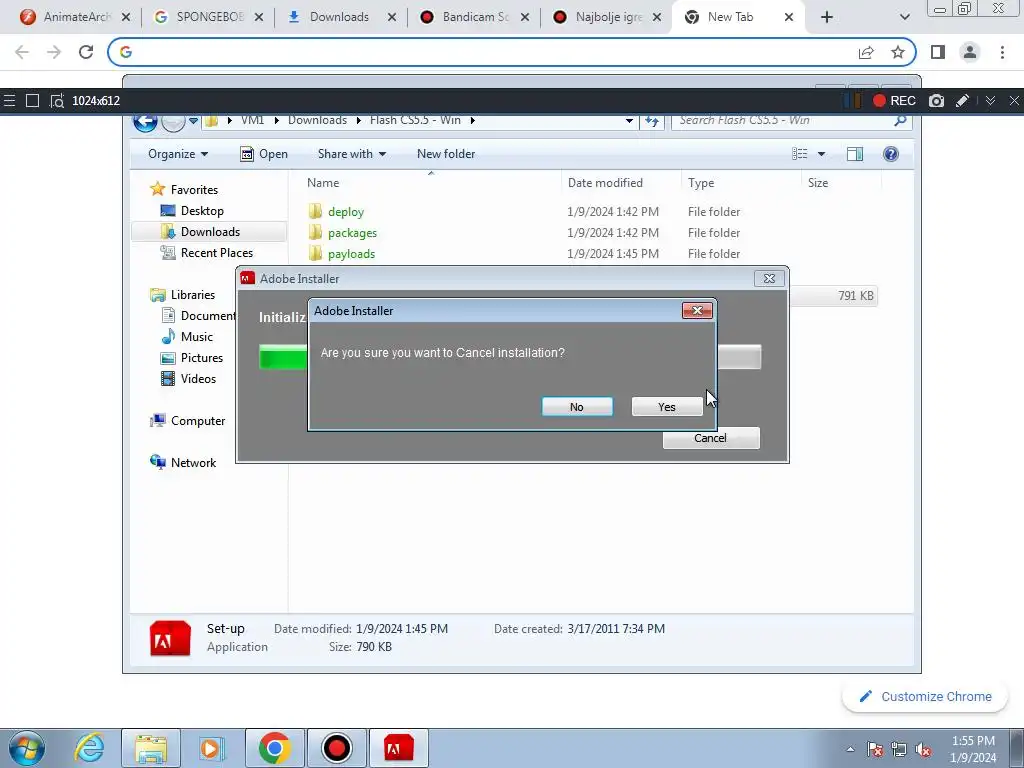Open the deploy folder
Image resolution: width=1024 pixels, height=768 pixels.
tap(345, 212)
